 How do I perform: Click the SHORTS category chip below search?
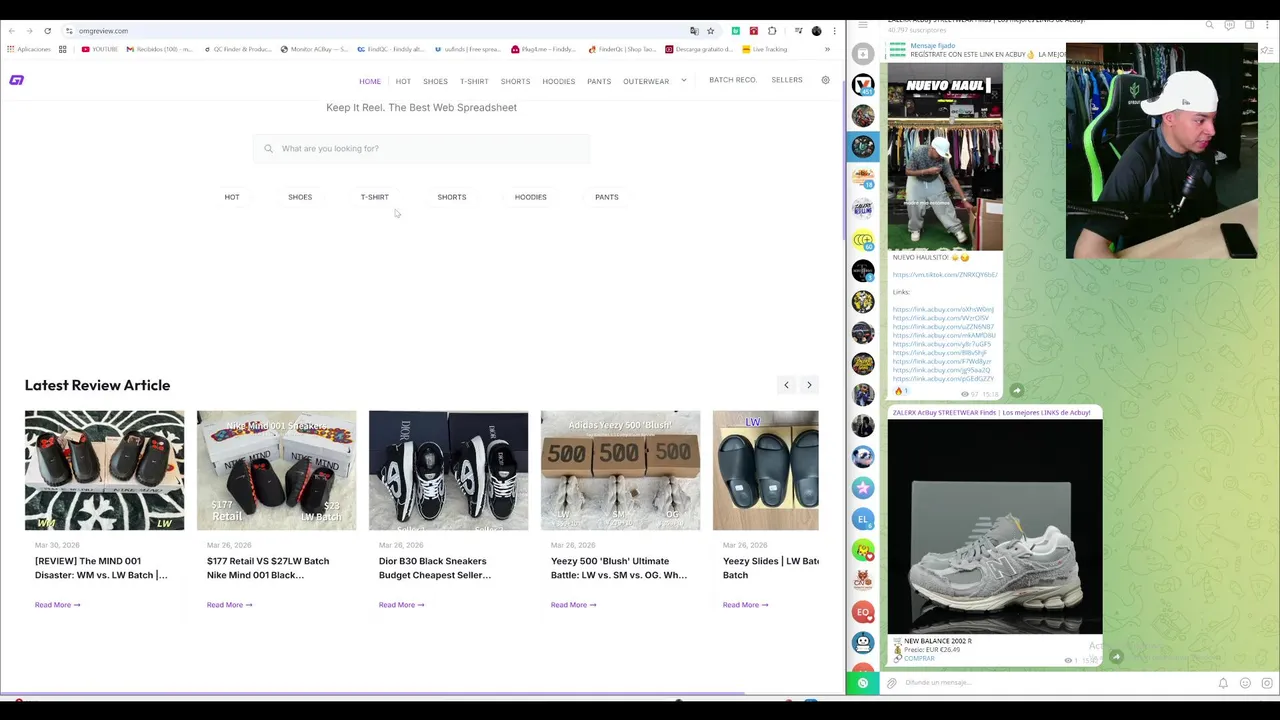tap(452, 197)
